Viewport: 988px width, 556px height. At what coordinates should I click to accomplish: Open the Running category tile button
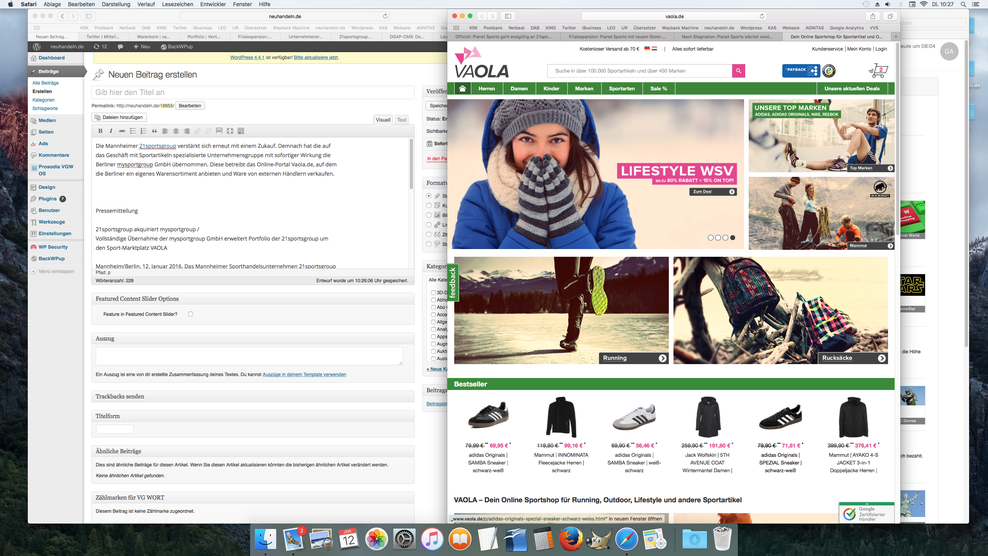633,358
